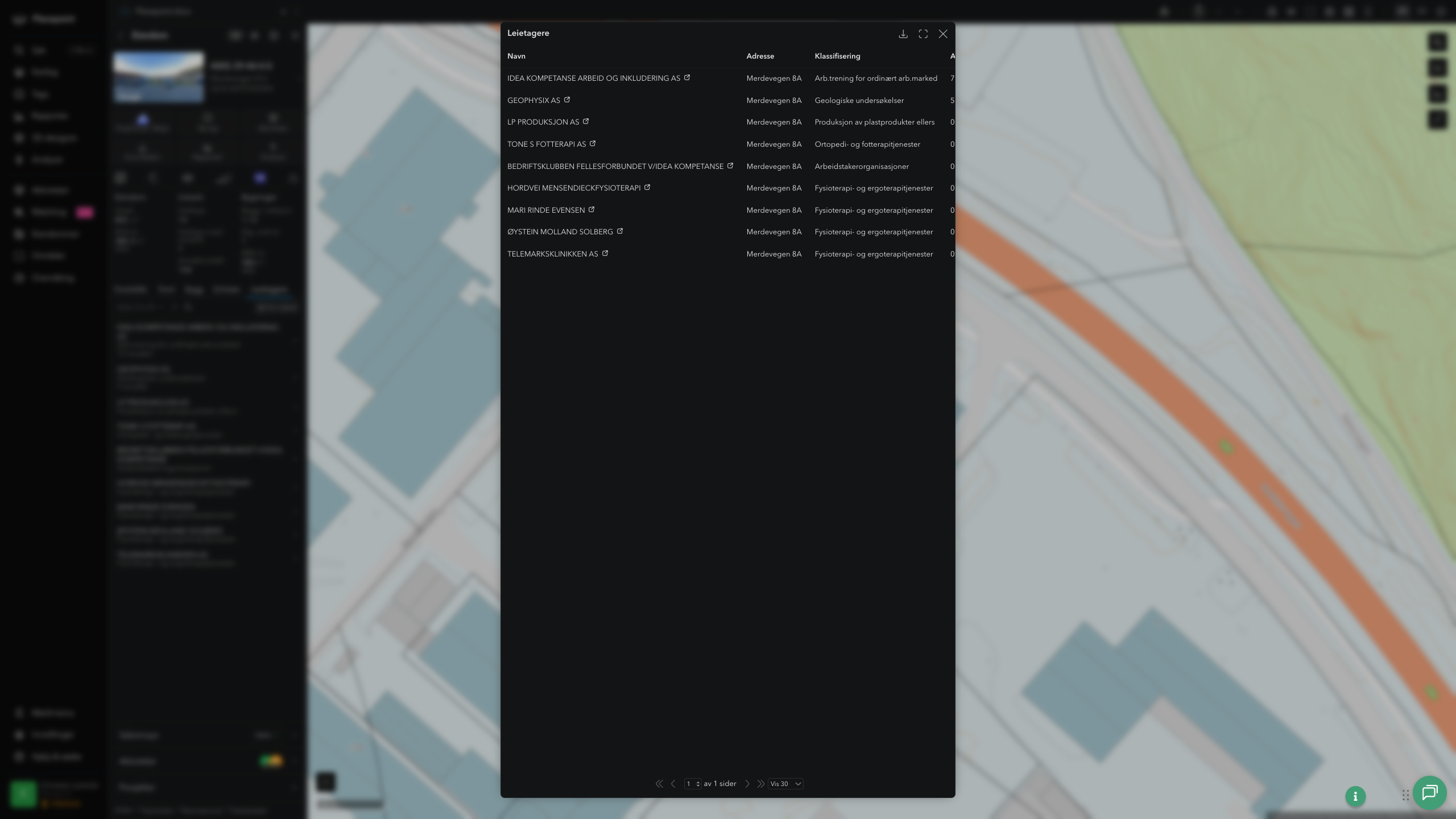Click Fysioterapi classification in MARI RINDE EVENSEN row

tap(874, 210)
